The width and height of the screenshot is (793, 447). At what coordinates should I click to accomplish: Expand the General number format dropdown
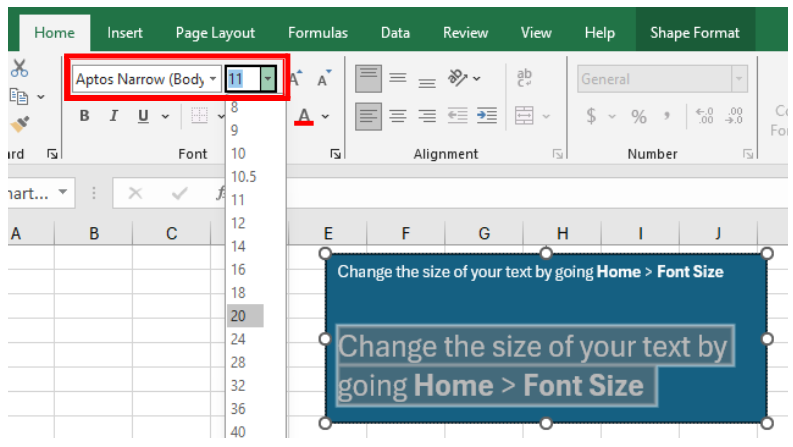pos(739,79)
